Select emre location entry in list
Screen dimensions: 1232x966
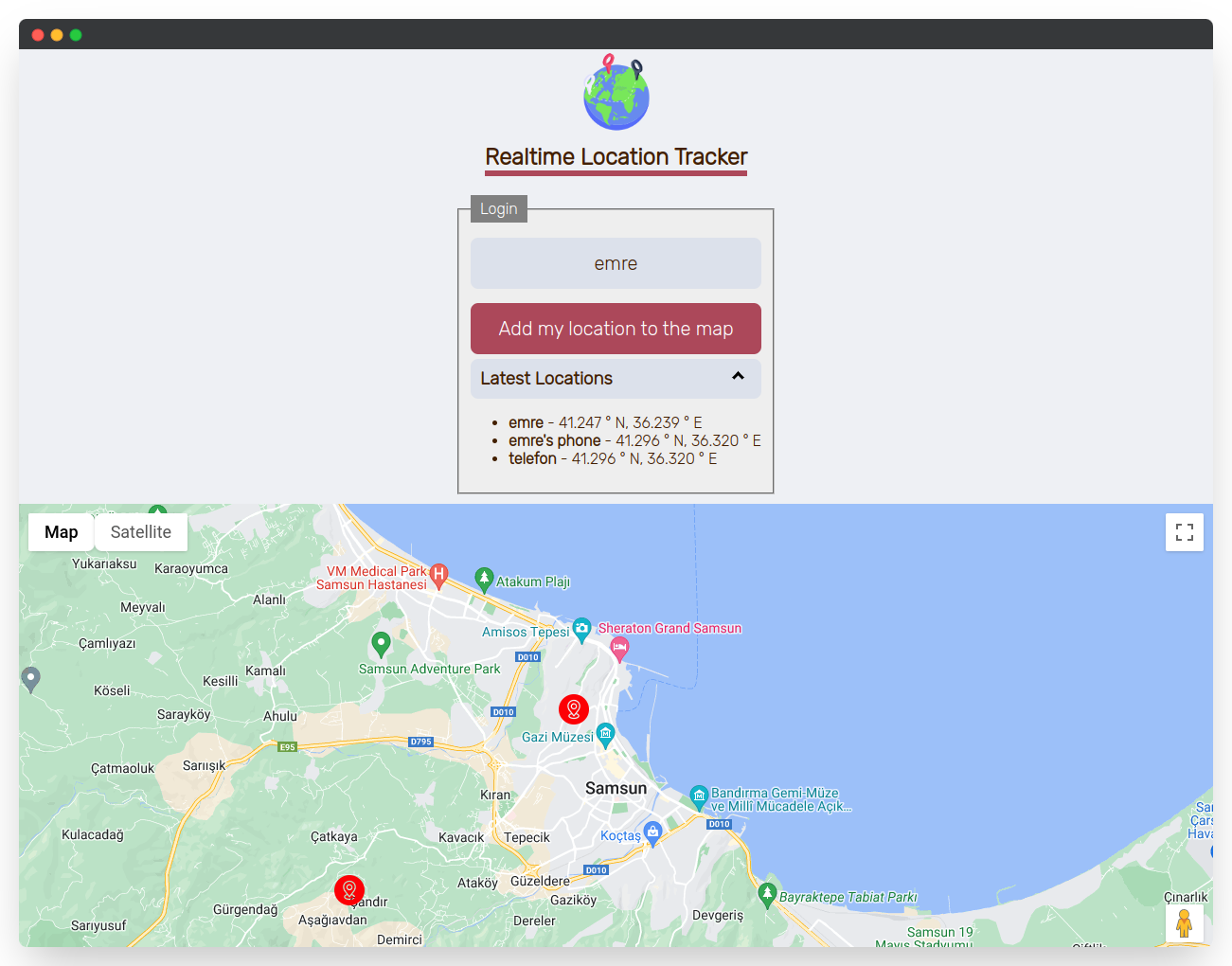(x=605, y=422)
